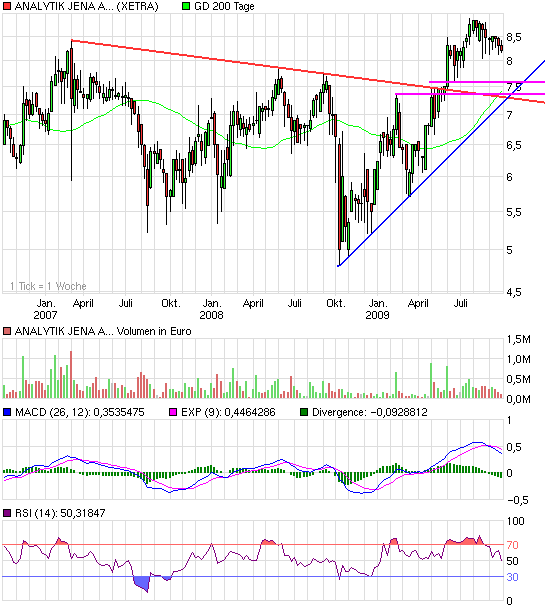Click the 'Jan. 2009' date label
Image resolution: width=545 pixels, height=609 pixels.
point(378,309)
